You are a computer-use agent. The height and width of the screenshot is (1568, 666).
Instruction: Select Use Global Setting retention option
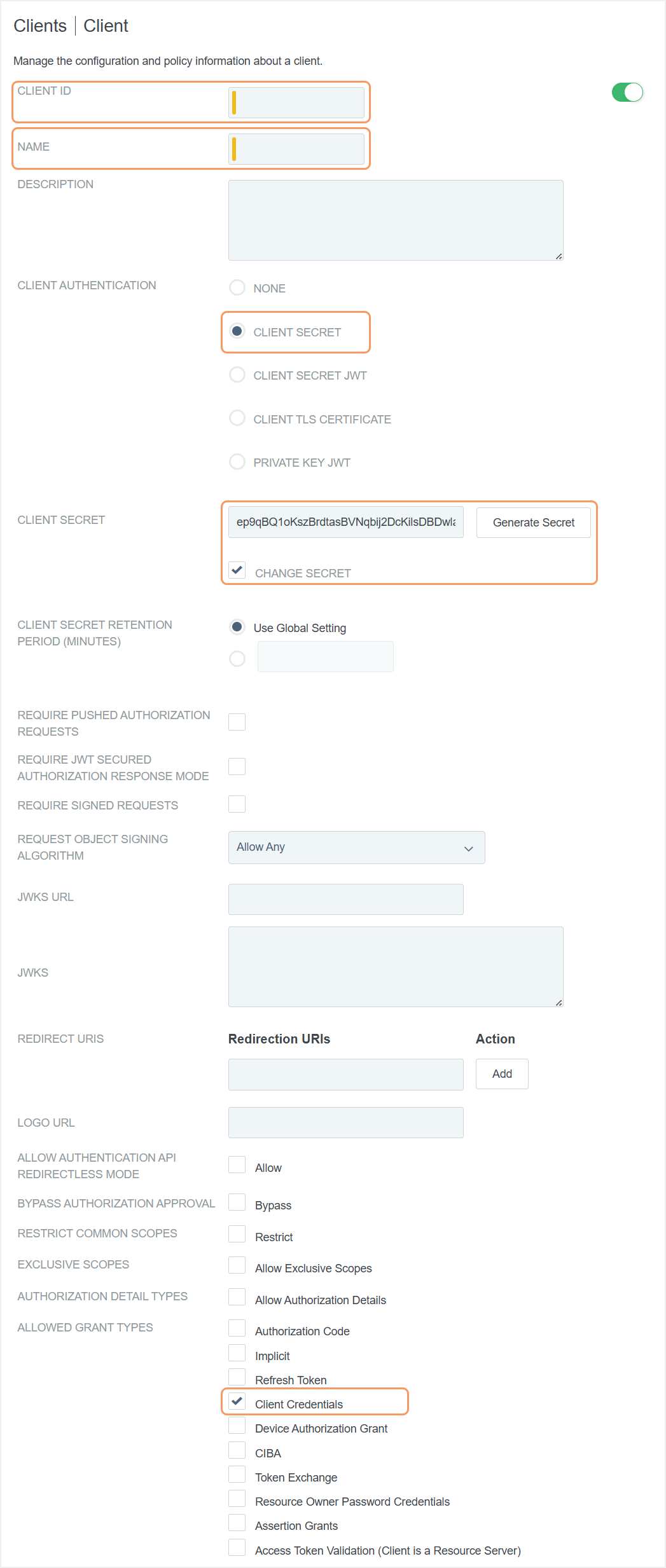pyautogui.click(x=237, y=628)
